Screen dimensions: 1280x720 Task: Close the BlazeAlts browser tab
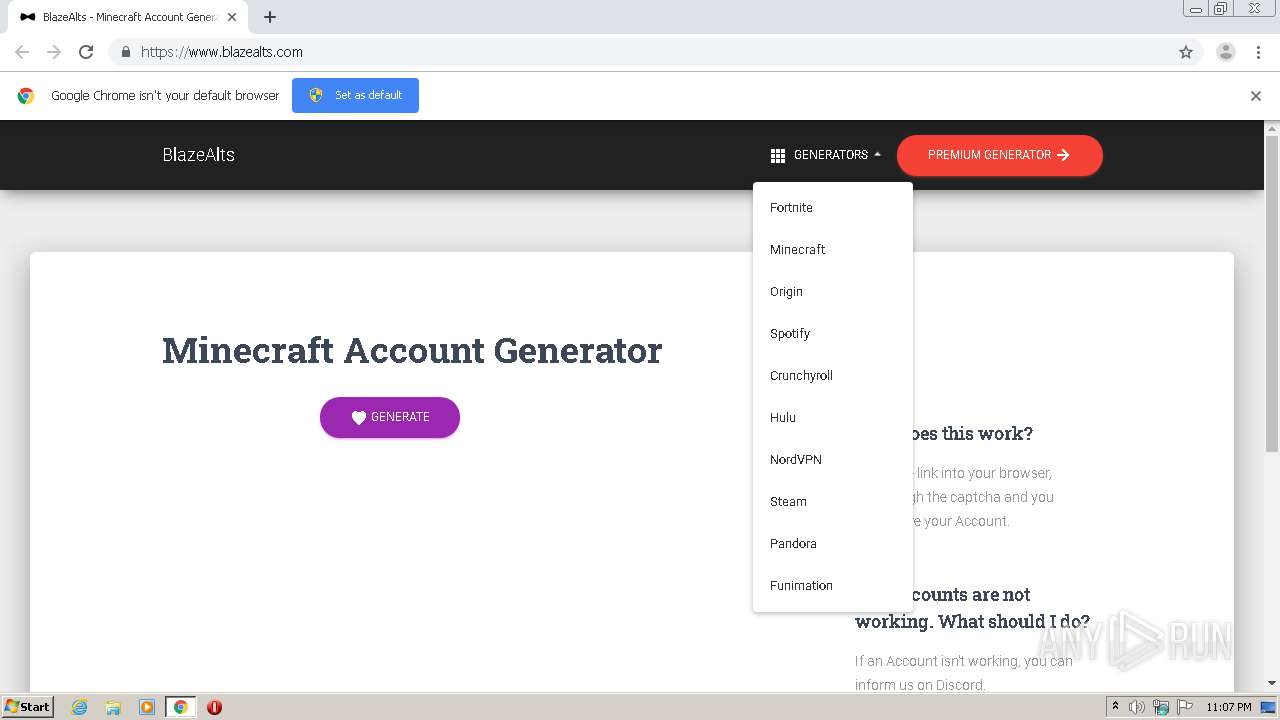pos(232,17)
